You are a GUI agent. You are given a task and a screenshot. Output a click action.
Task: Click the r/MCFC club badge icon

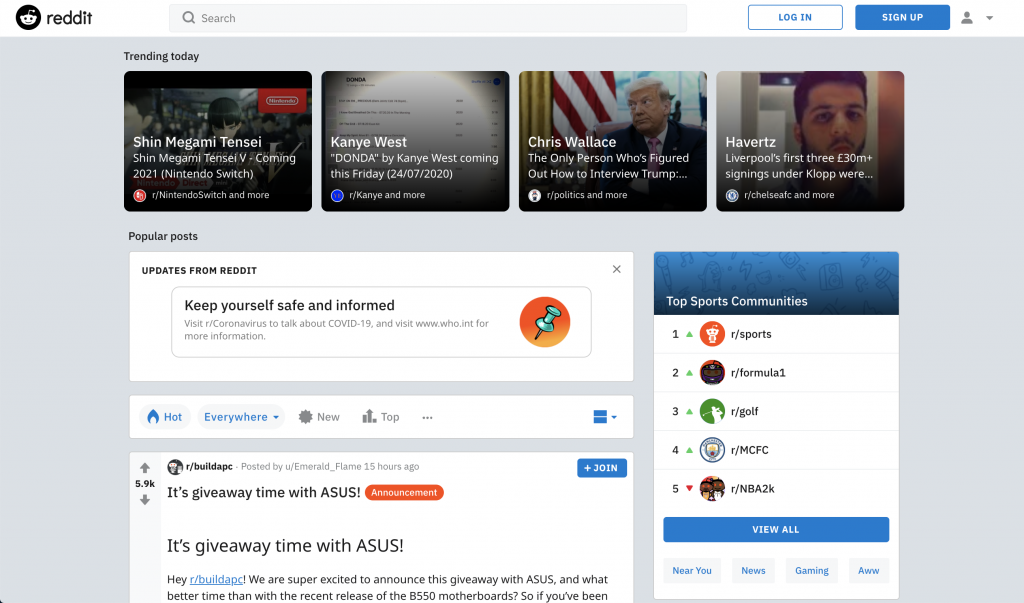712,450
